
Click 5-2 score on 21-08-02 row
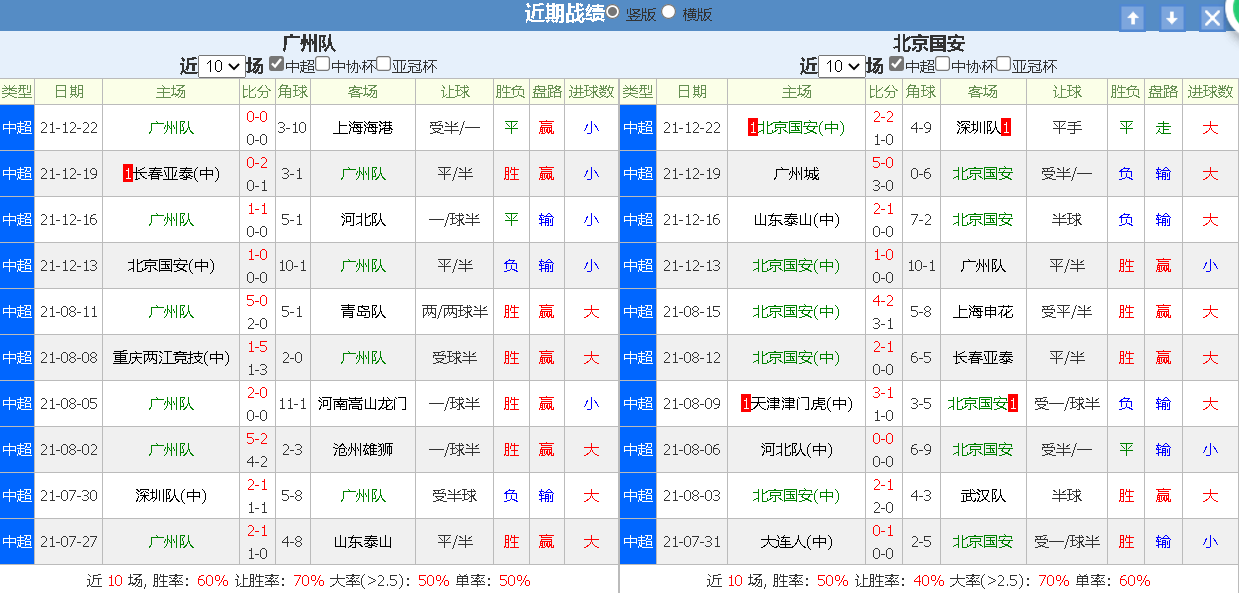click(257, 438)
